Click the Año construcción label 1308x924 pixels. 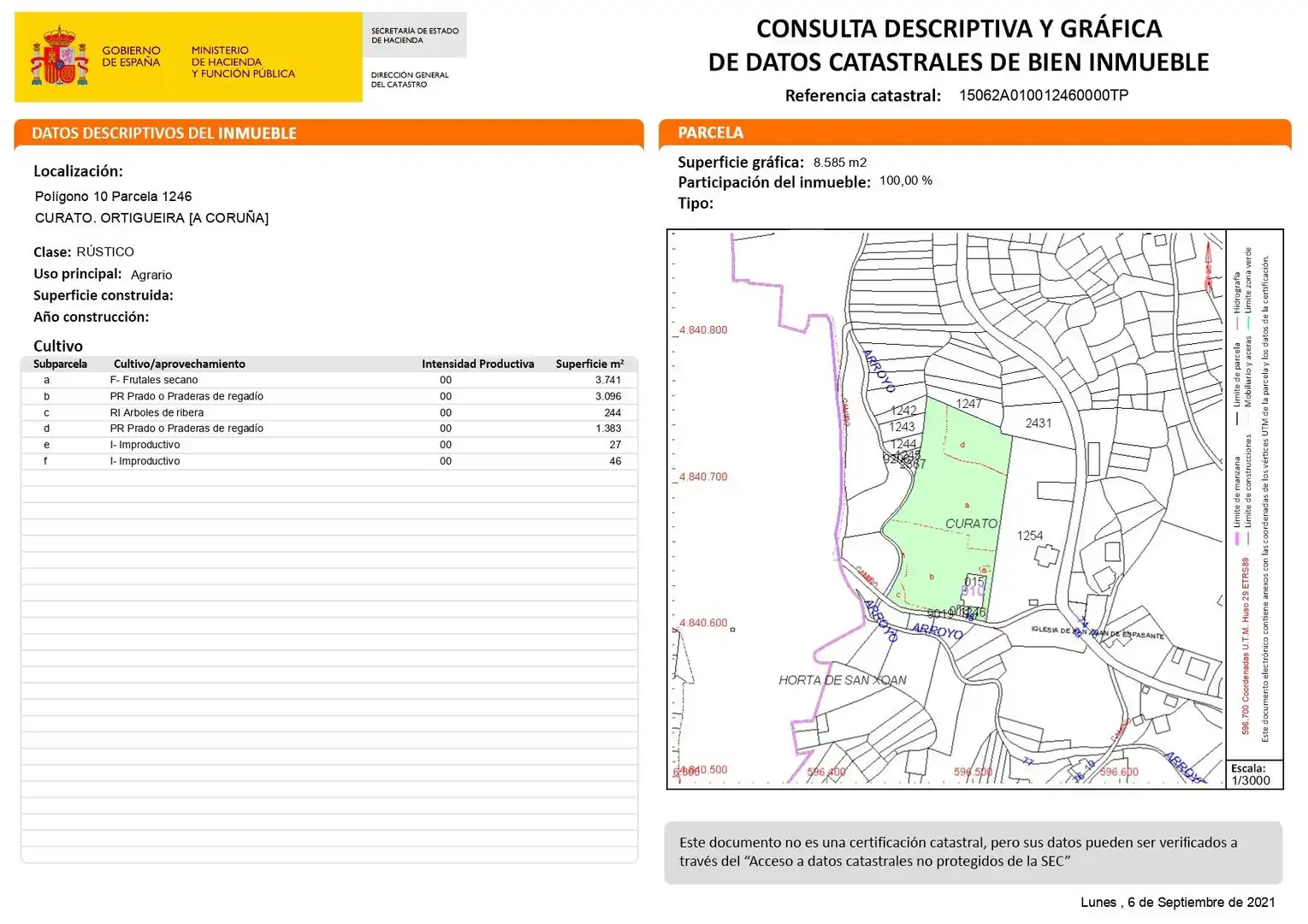[91, 317]
